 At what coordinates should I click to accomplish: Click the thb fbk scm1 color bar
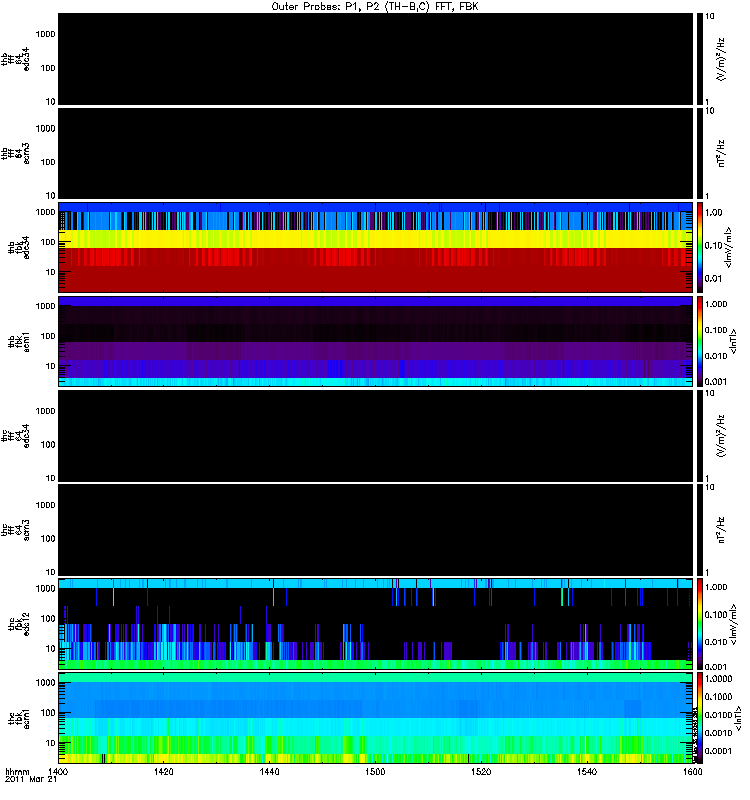700,341
